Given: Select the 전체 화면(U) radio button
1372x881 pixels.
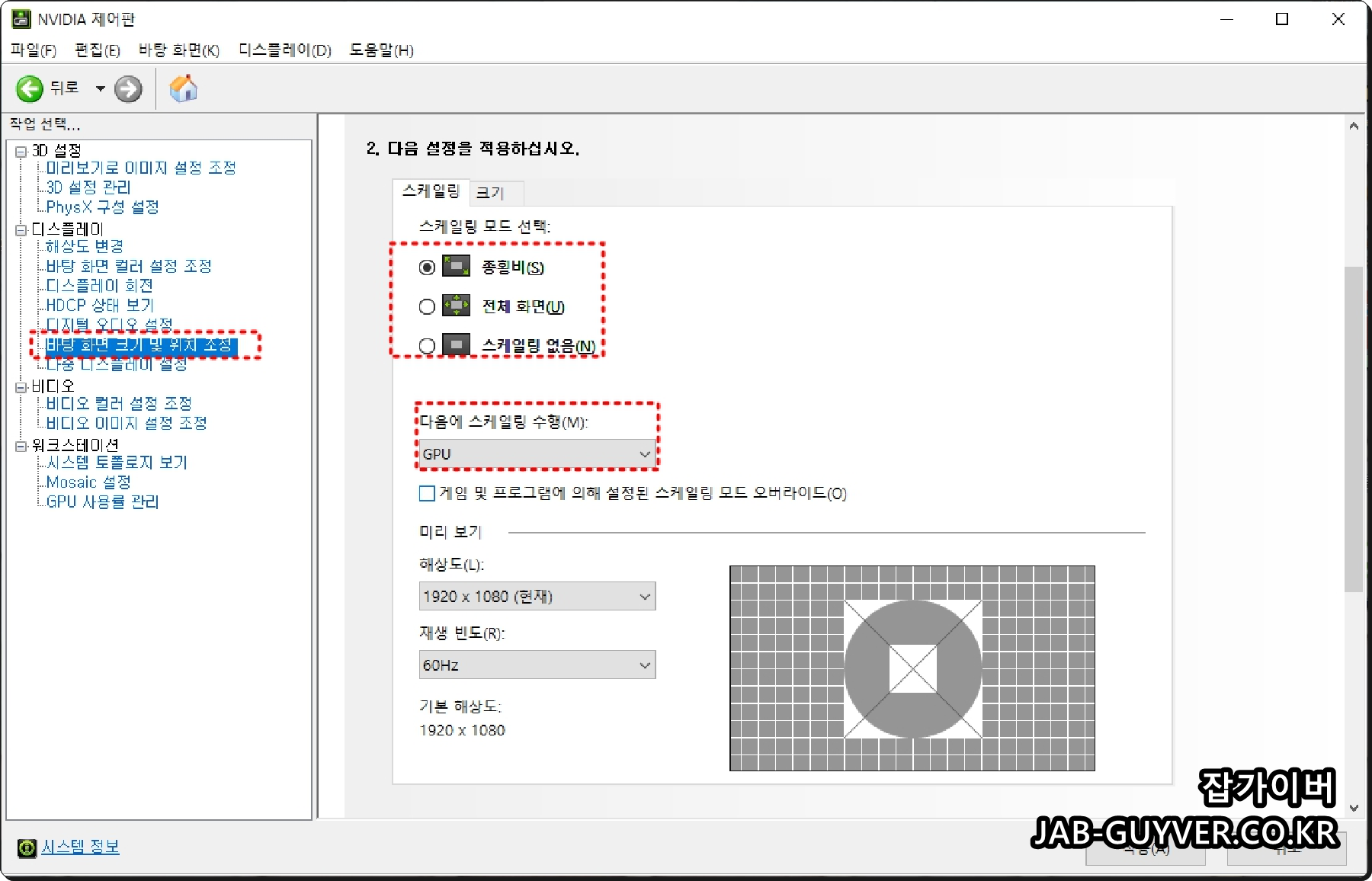Looking at the screenshot, I should click(427, 306).
